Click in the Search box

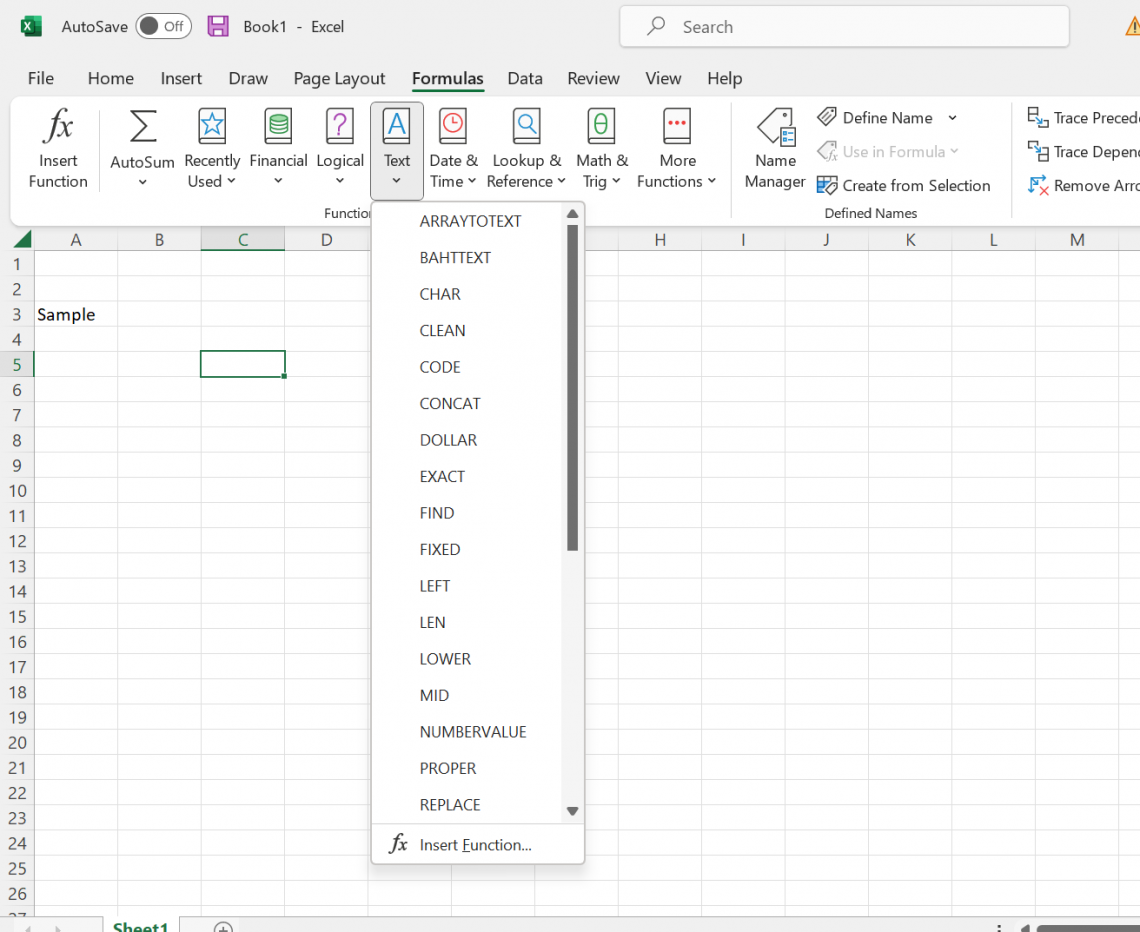coord(844,27)
